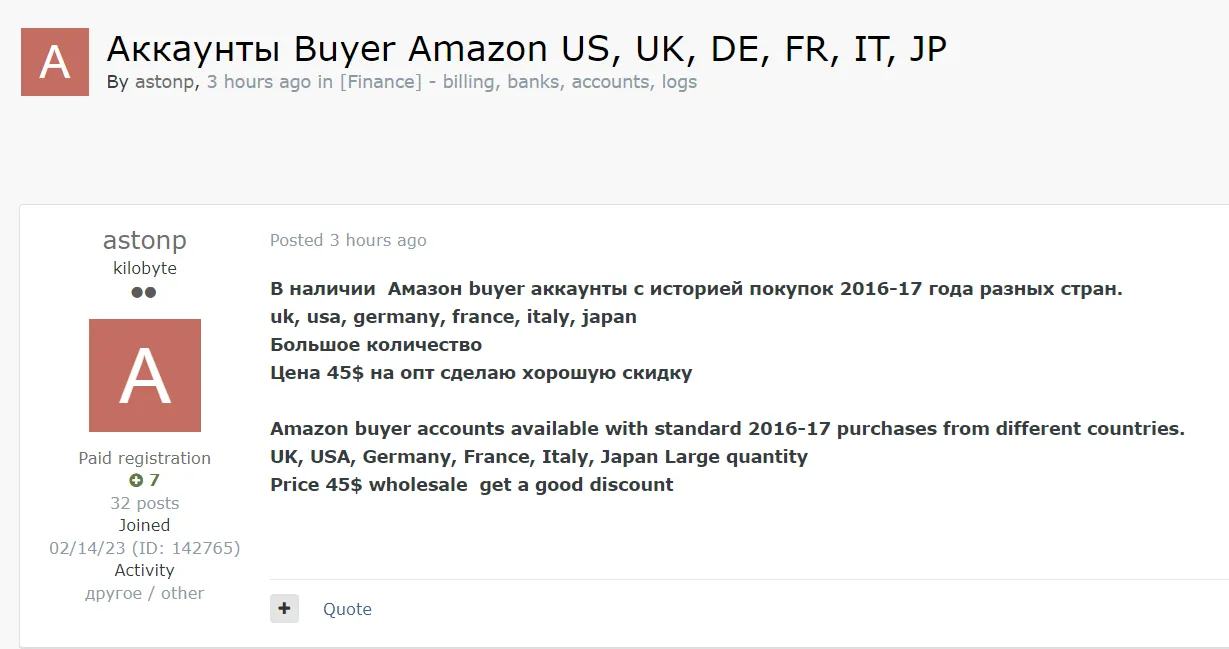Click the thread title "Аккаунты Buyer Amazon"
The image size is (1229, 649).
pyautogui.click(x=526, y=48)
